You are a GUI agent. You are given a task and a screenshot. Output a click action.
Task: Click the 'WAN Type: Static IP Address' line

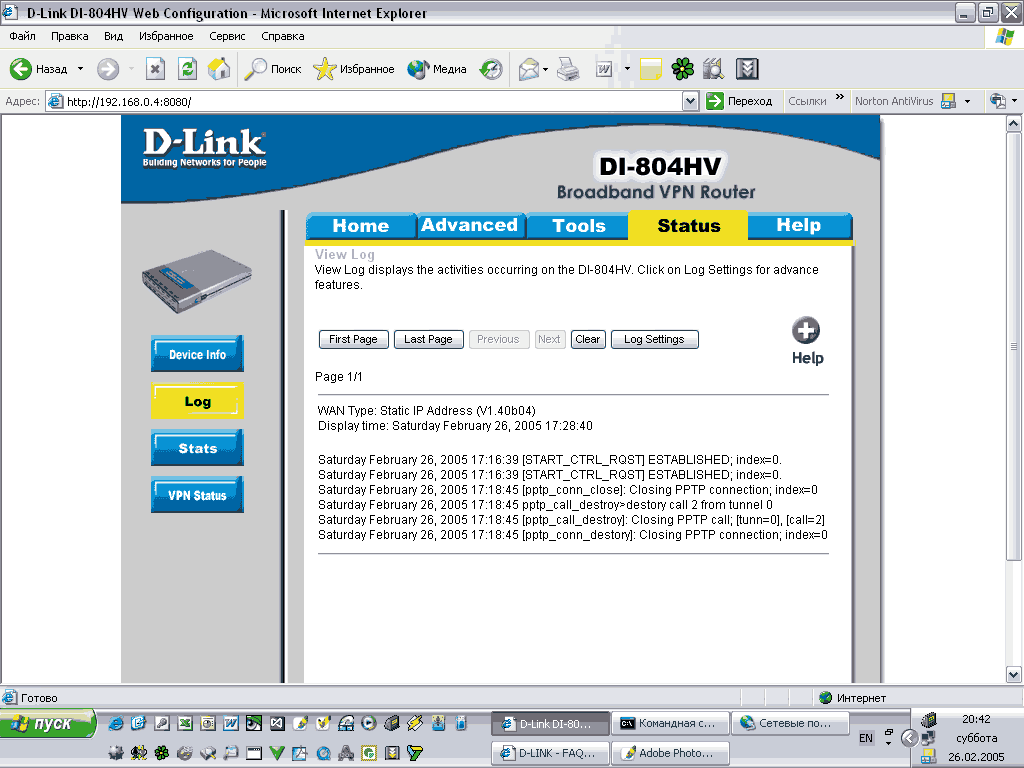coord(426,411)
